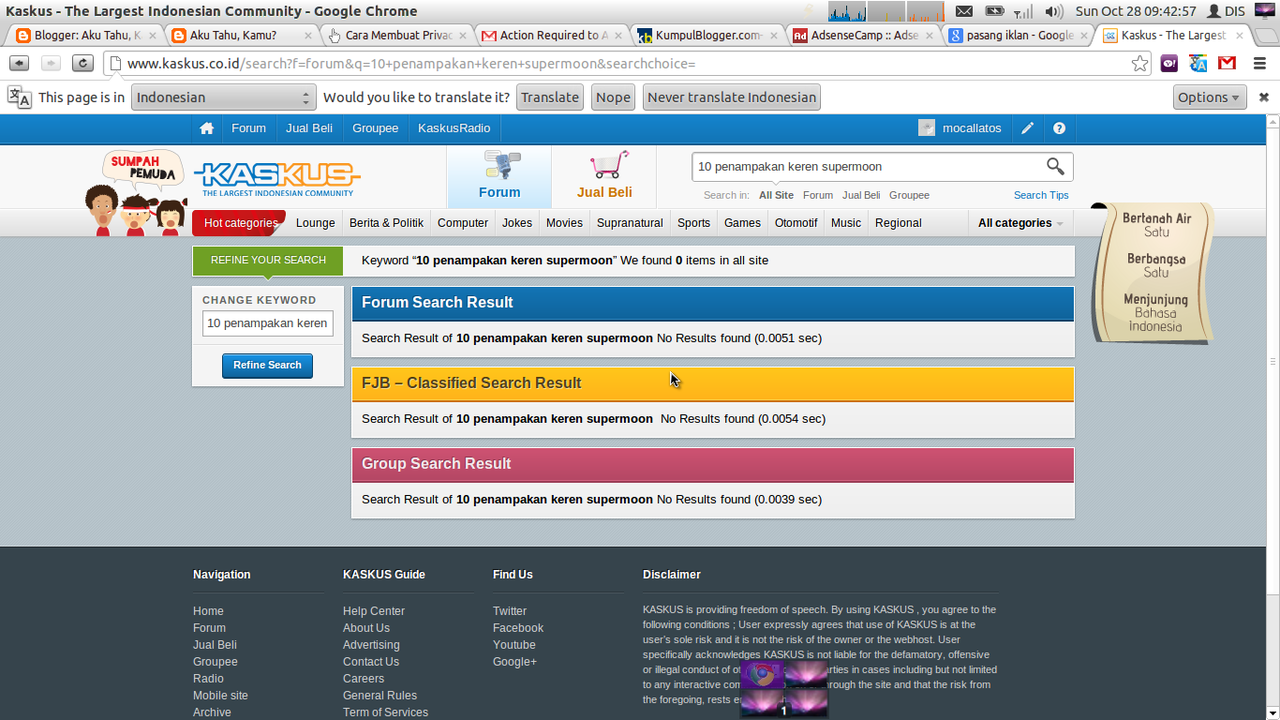Viewport: 1280px width, 720px height.
Task: Switch to 'Cara Membuat Privac' browser tab
Action: click(x=396, y=35)
